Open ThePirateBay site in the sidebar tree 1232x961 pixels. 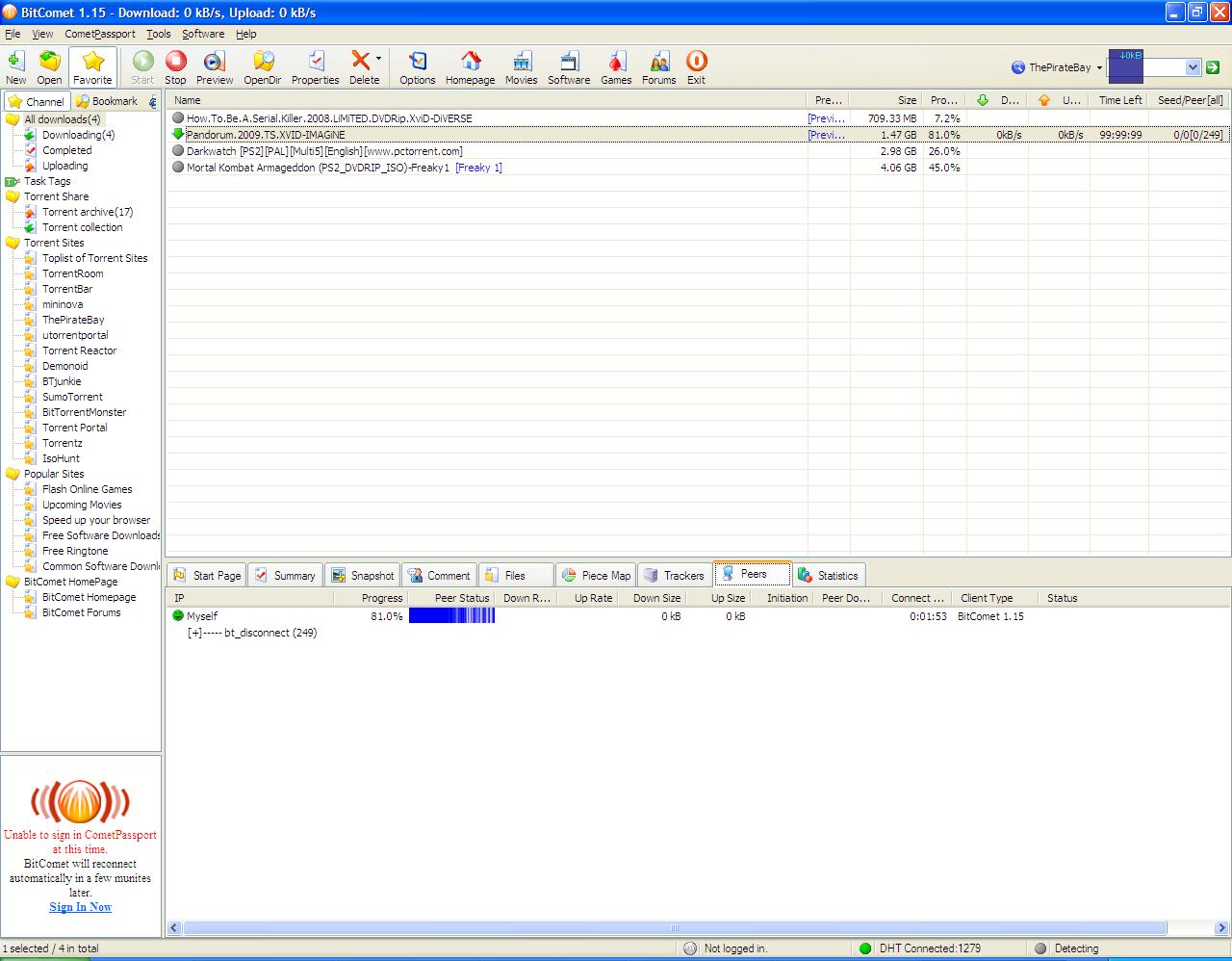pyautogui.click(x=73, y=320)
